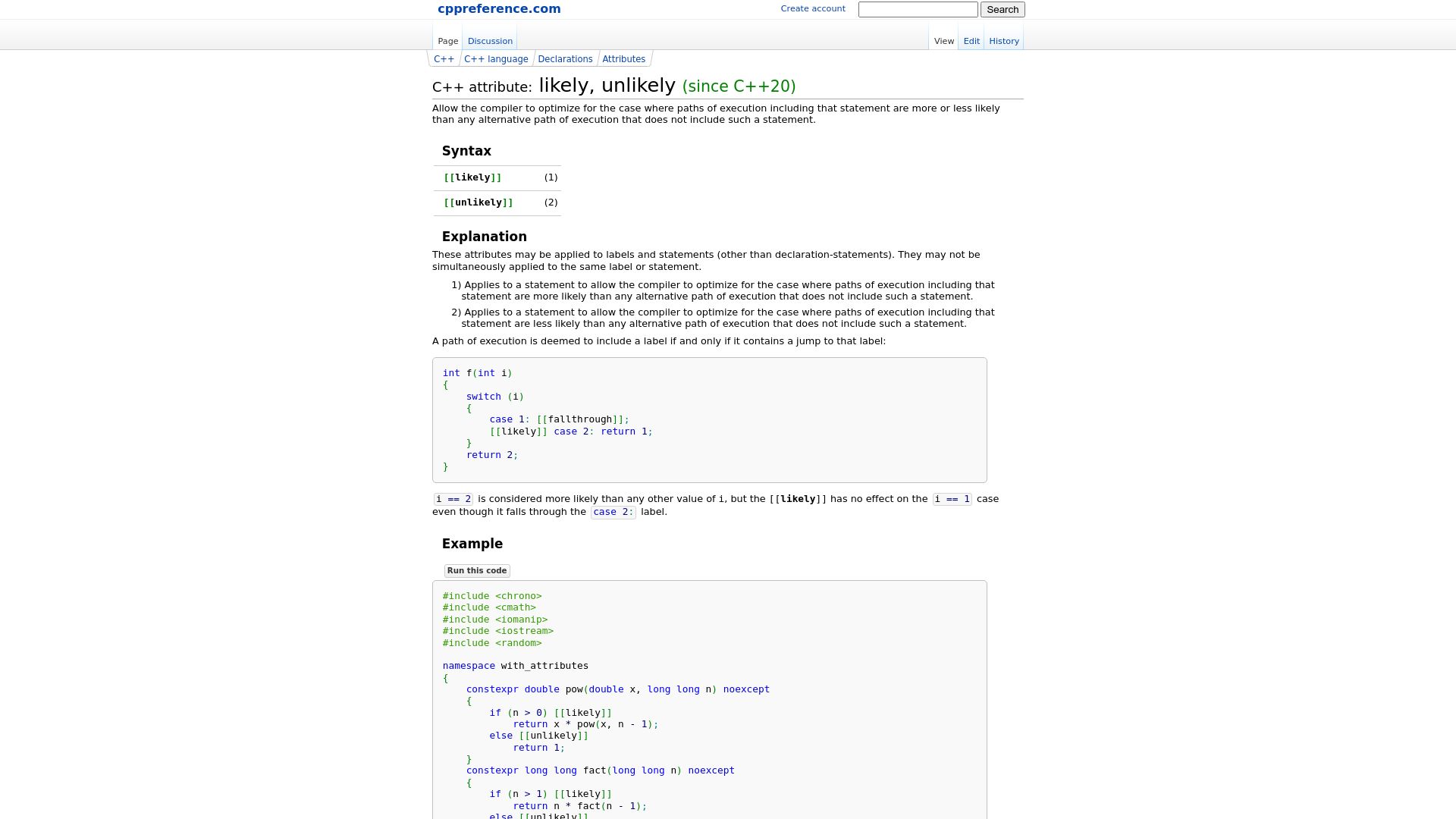The height and width of the screenshot is (819, 1456).
Task: Click the Example section heading
Action: tap(472, 544)
